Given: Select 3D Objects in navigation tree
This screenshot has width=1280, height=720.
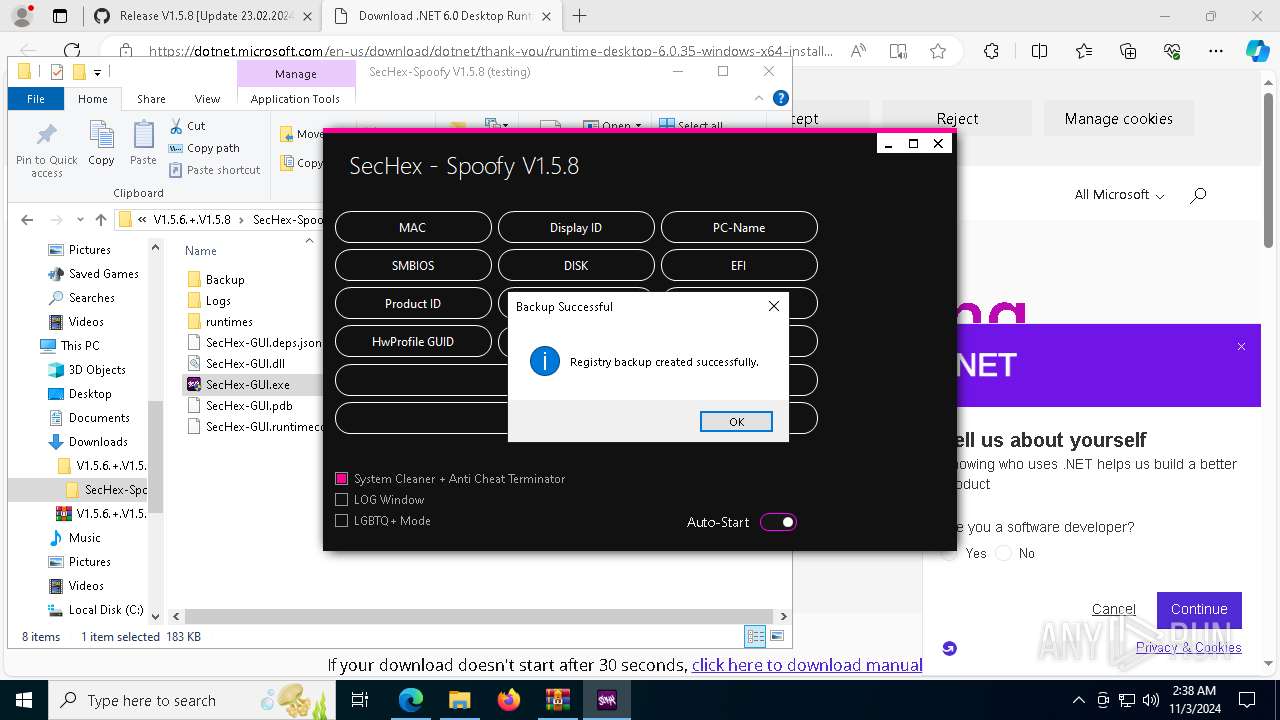Looking at the screenshot, I should (96, 370).
